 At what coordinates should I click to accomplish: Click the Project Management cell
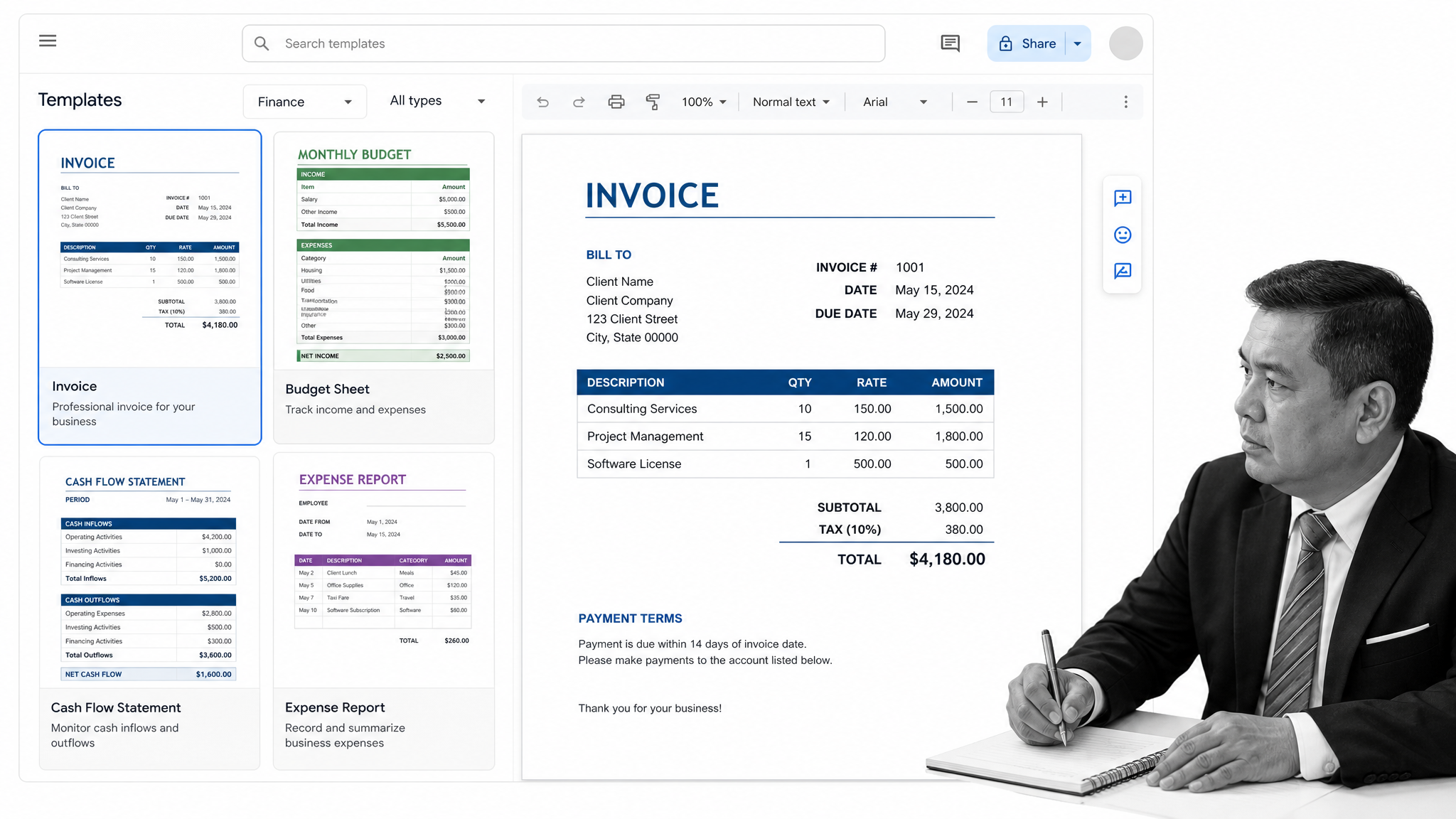[645, 437]
